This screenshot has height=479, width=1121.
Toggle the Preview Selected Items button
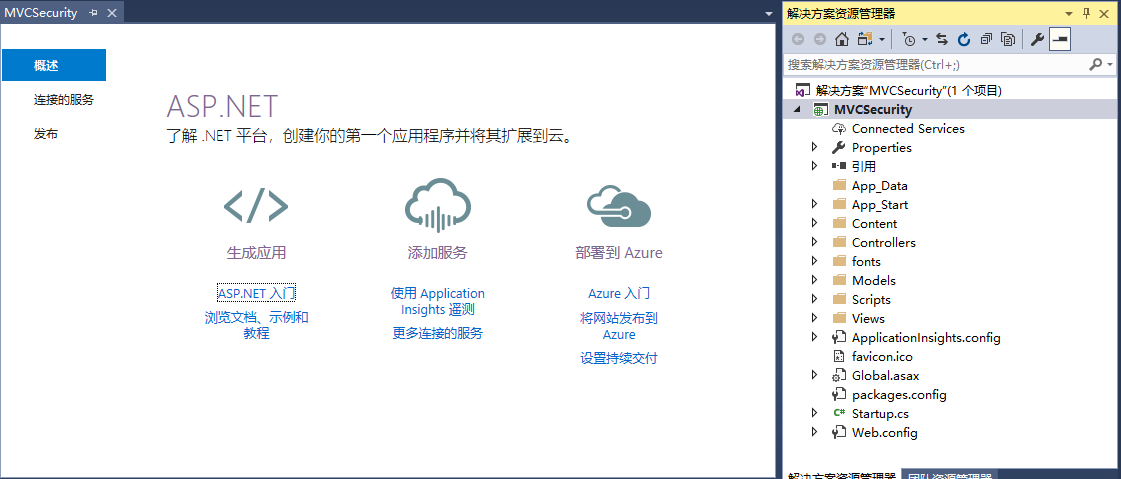[x=1059, y=39]
